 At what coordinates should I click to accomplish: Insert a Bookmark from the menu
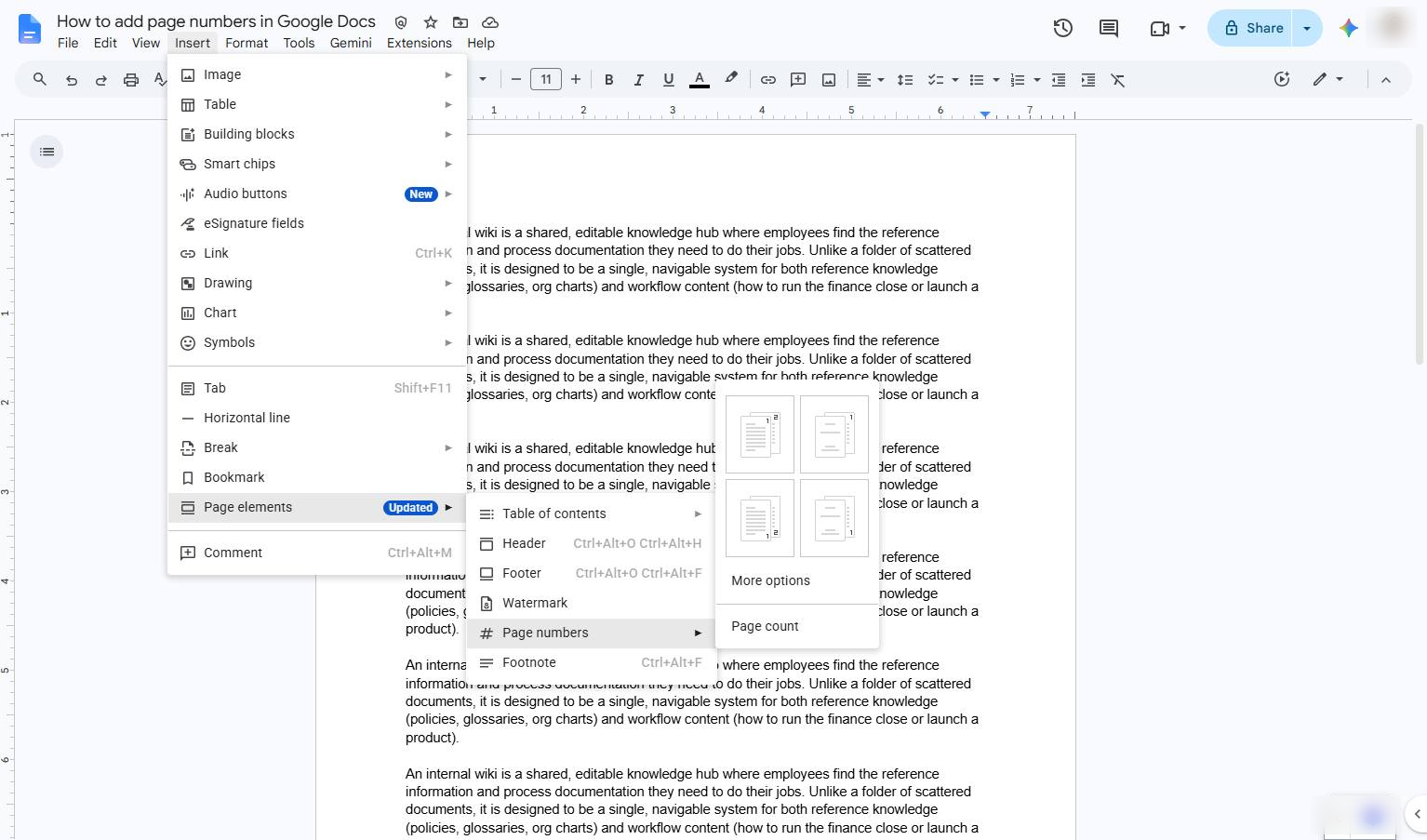[316, 477]
